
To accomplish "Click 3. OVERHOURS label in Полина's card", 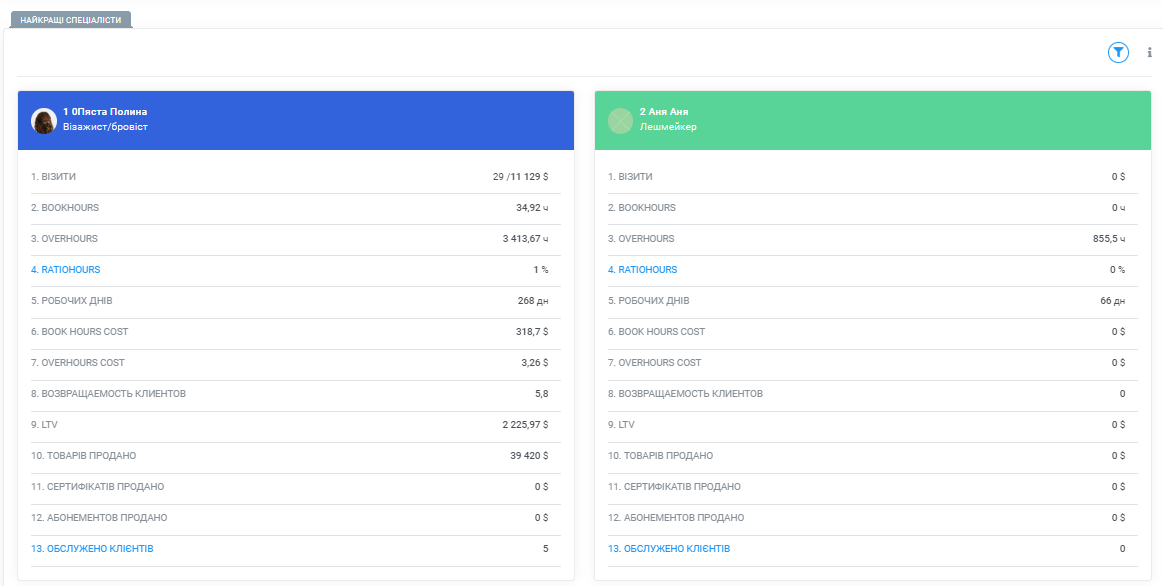I will pos(65,239).
